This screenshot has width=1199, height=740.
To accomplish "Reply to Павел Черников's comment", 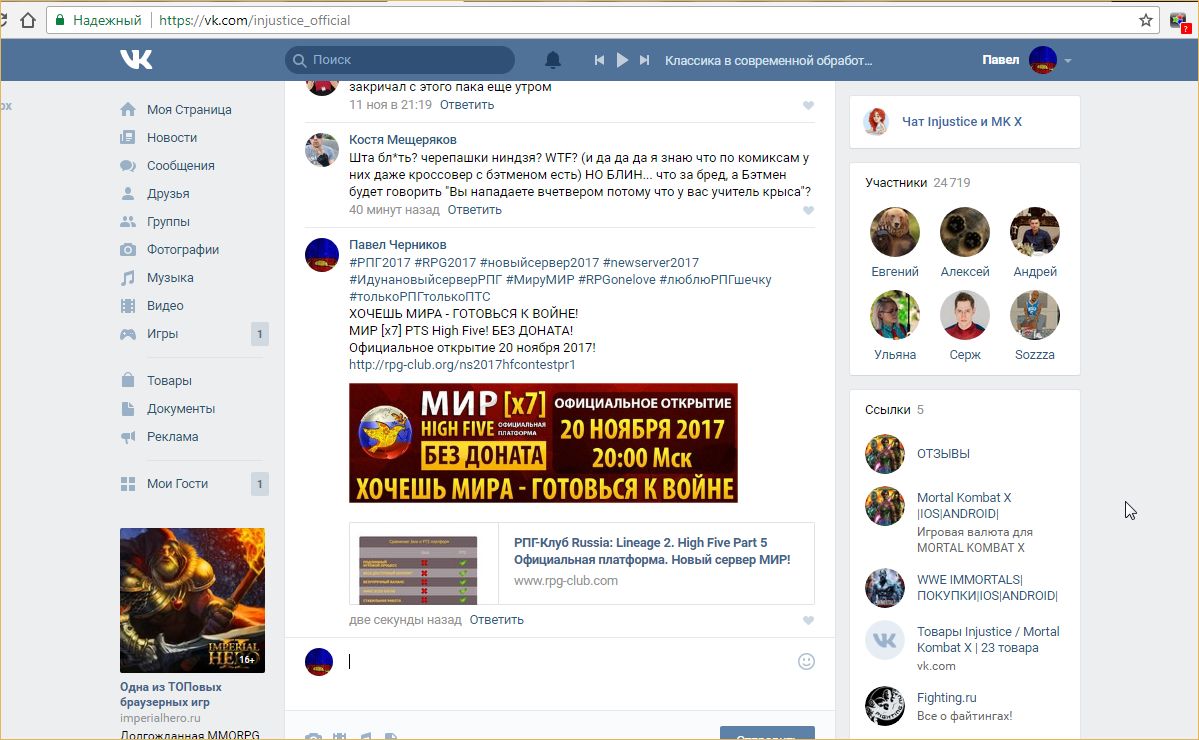I will click(x=496, y=619).
